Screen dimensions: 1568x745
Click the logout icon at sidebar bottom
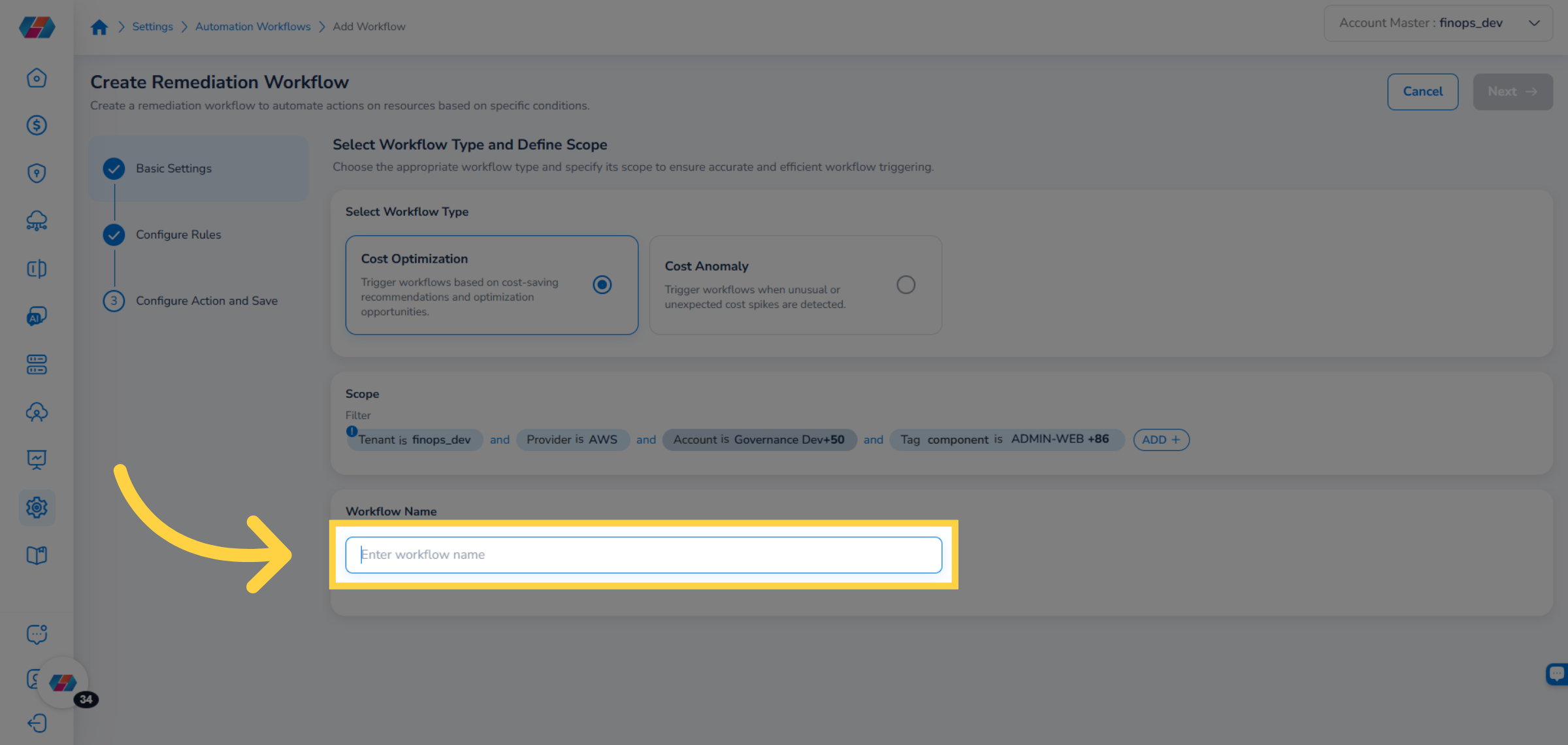pos(37,723)
